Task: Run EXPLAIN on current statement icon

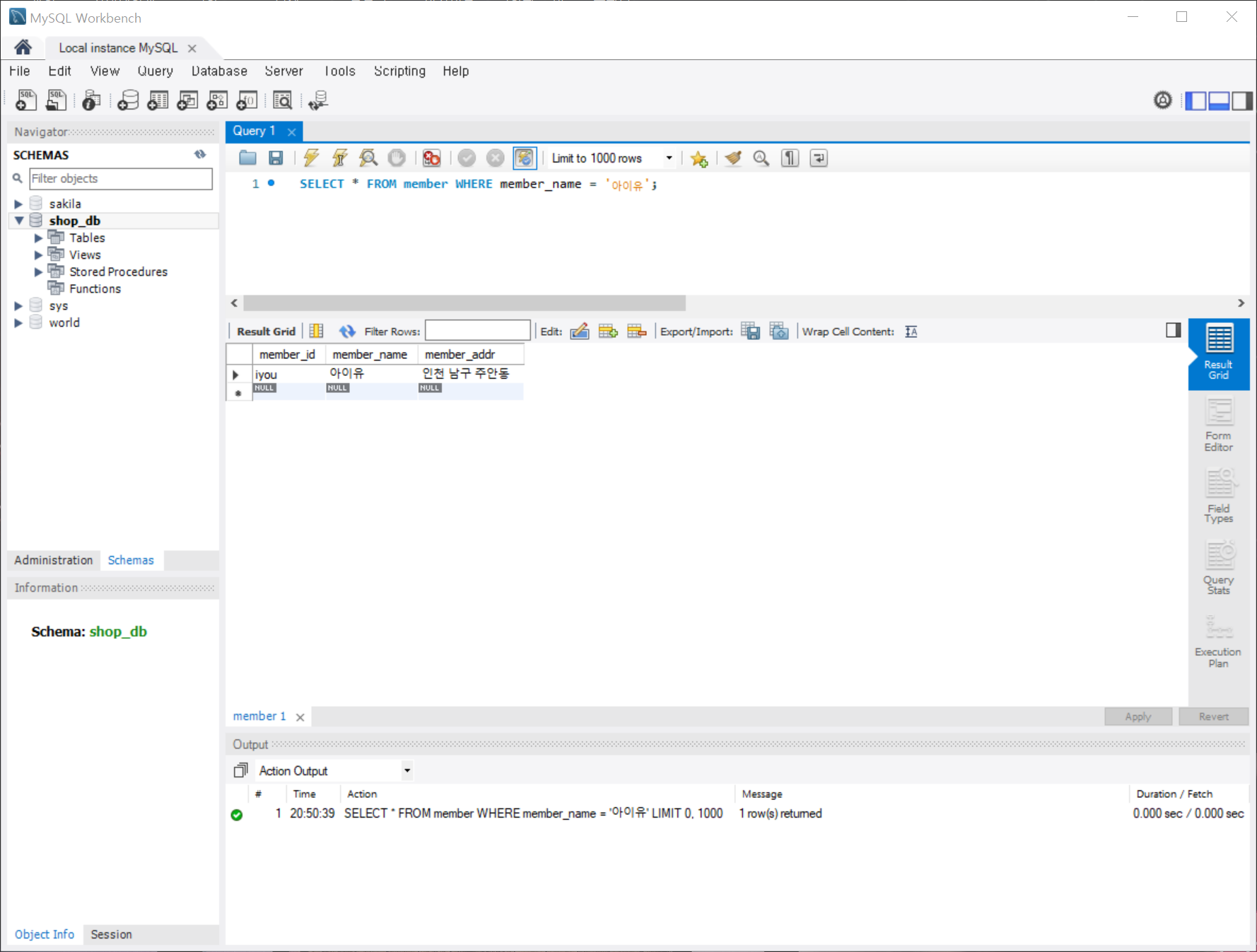Action: [368, 158]
